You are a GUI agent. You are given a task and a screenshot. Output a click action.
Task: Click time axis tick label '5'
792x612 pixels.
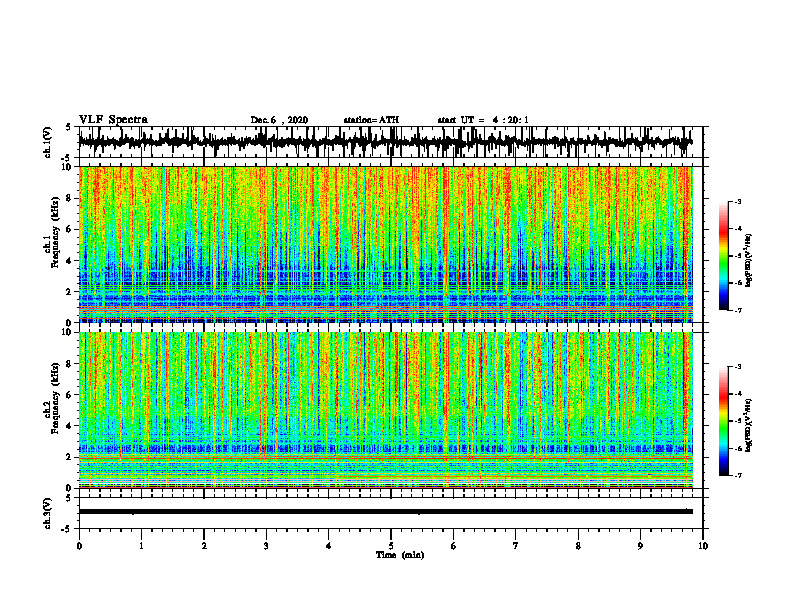[x=391, y=546]
